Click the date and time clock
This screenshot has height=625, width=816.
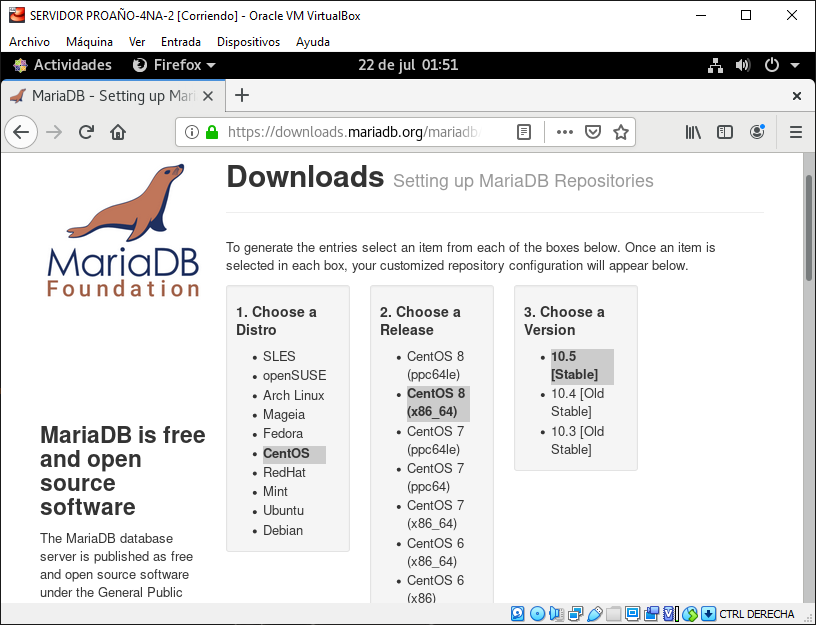(408, 65)
